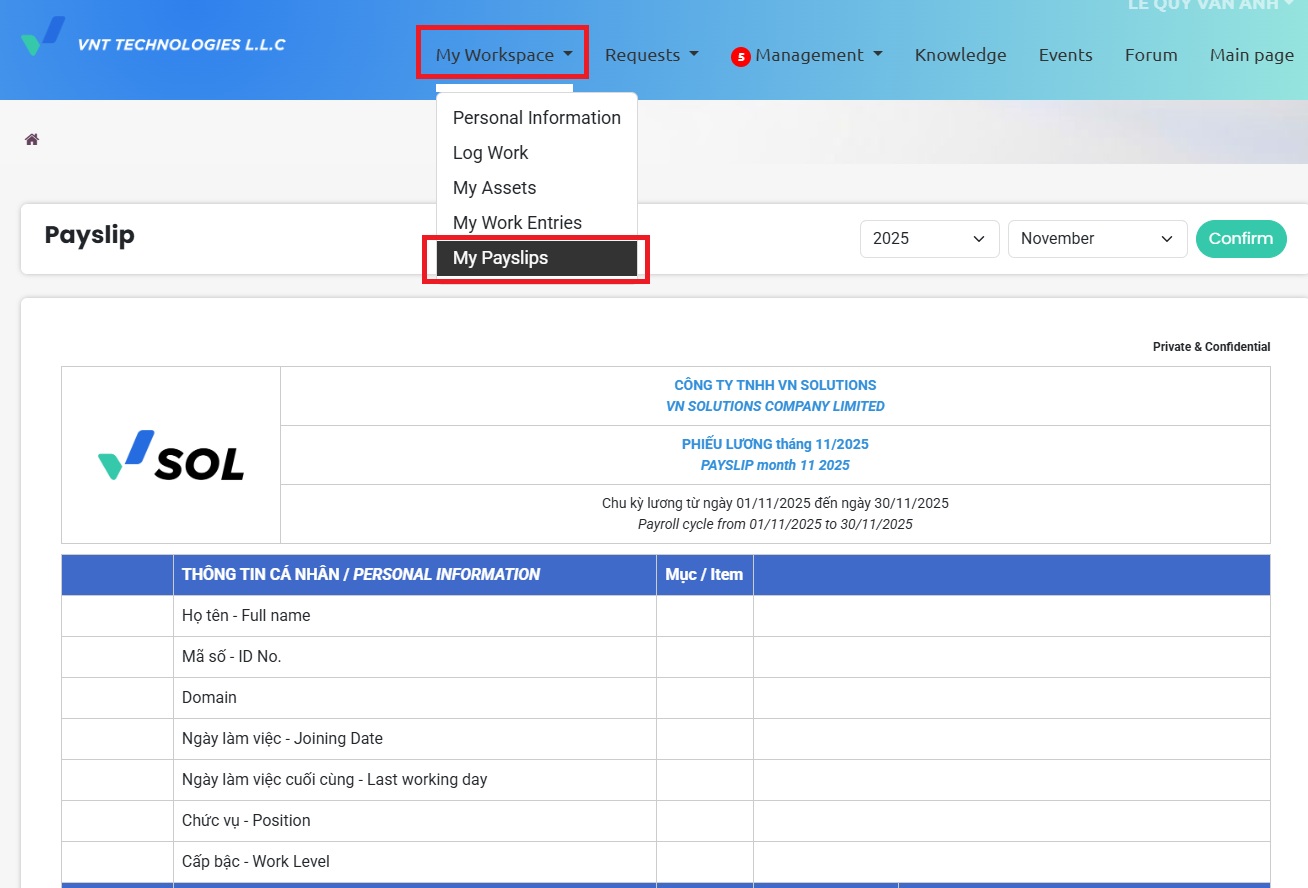Open the LE QUY VAN ANH user menu
This screenshot has width=1308, height=888.
pos(1209,6)
